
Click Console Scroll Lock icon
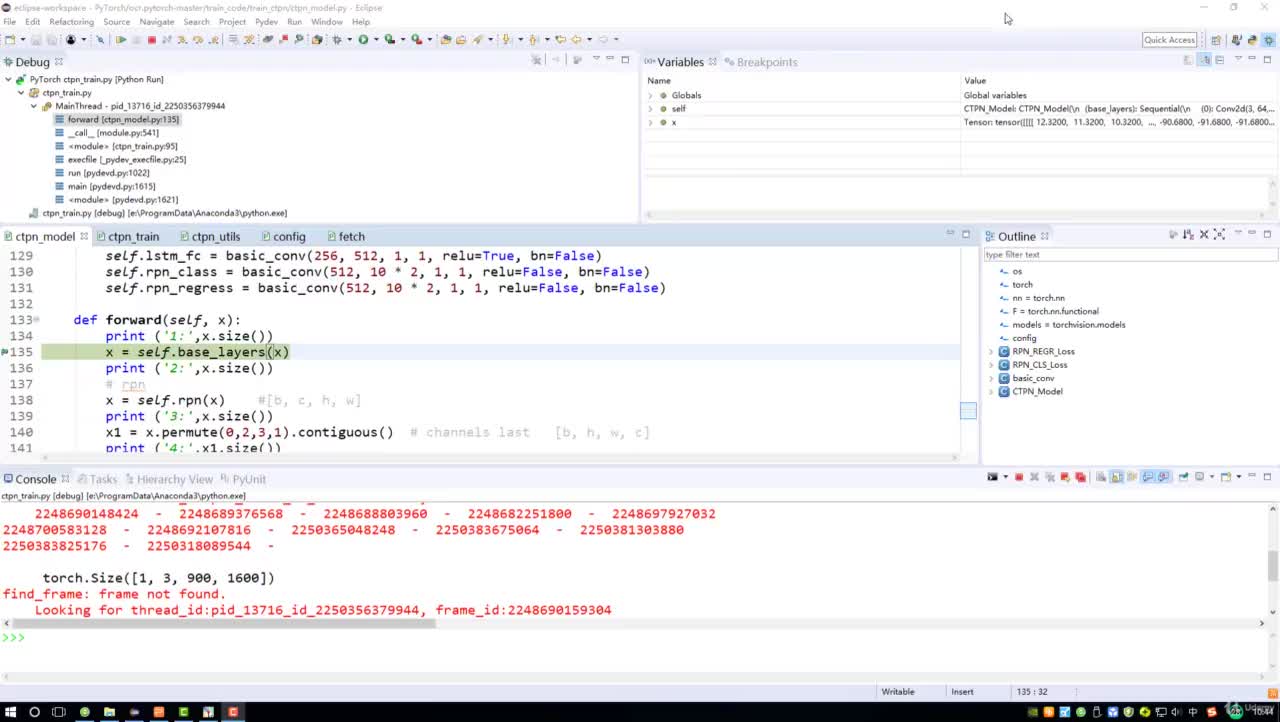point(1116,477)
